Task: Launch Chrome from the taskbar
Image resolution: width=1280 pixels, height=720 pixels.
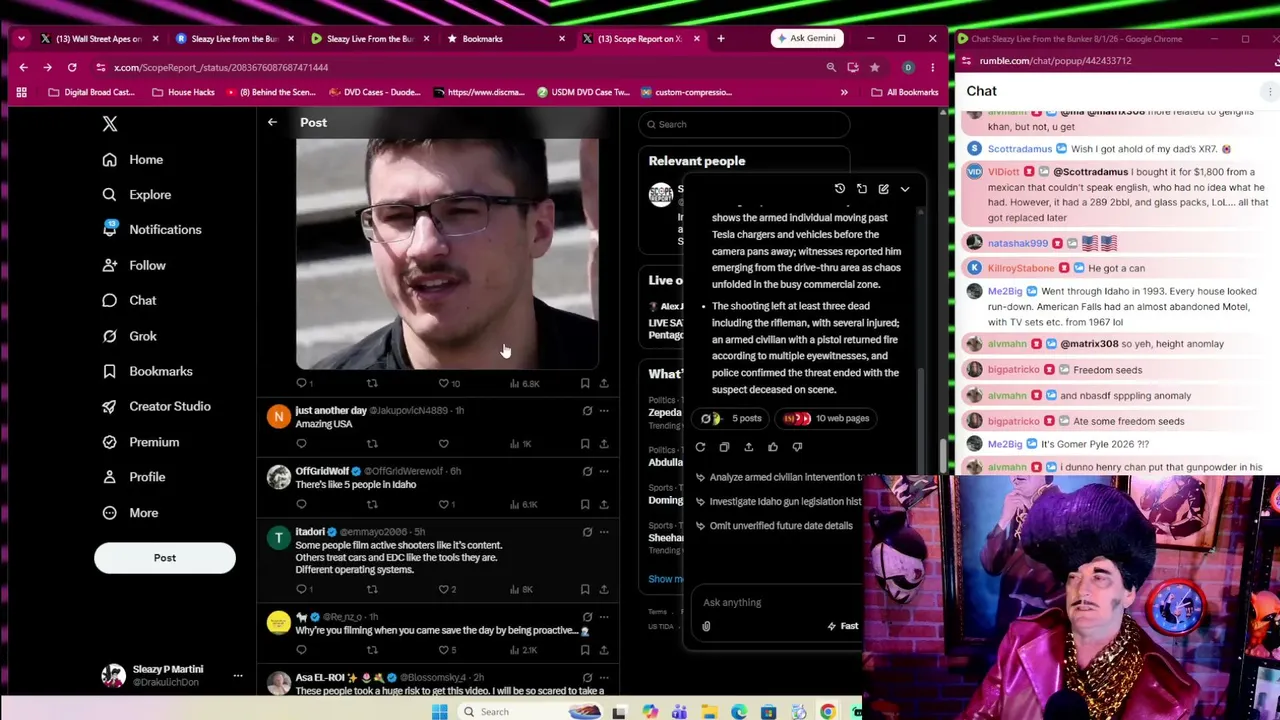Action: click(x=828, y=712)
